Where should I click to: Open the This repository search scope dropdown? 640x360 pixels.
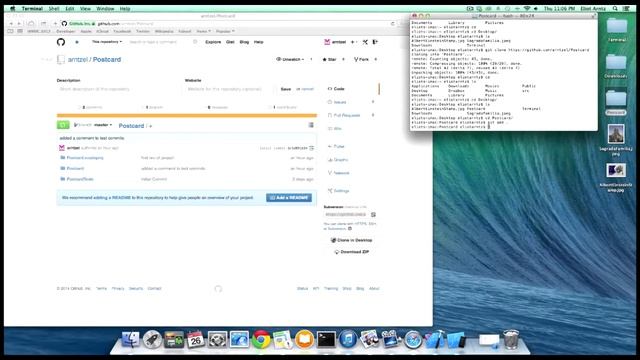[107, 42]
